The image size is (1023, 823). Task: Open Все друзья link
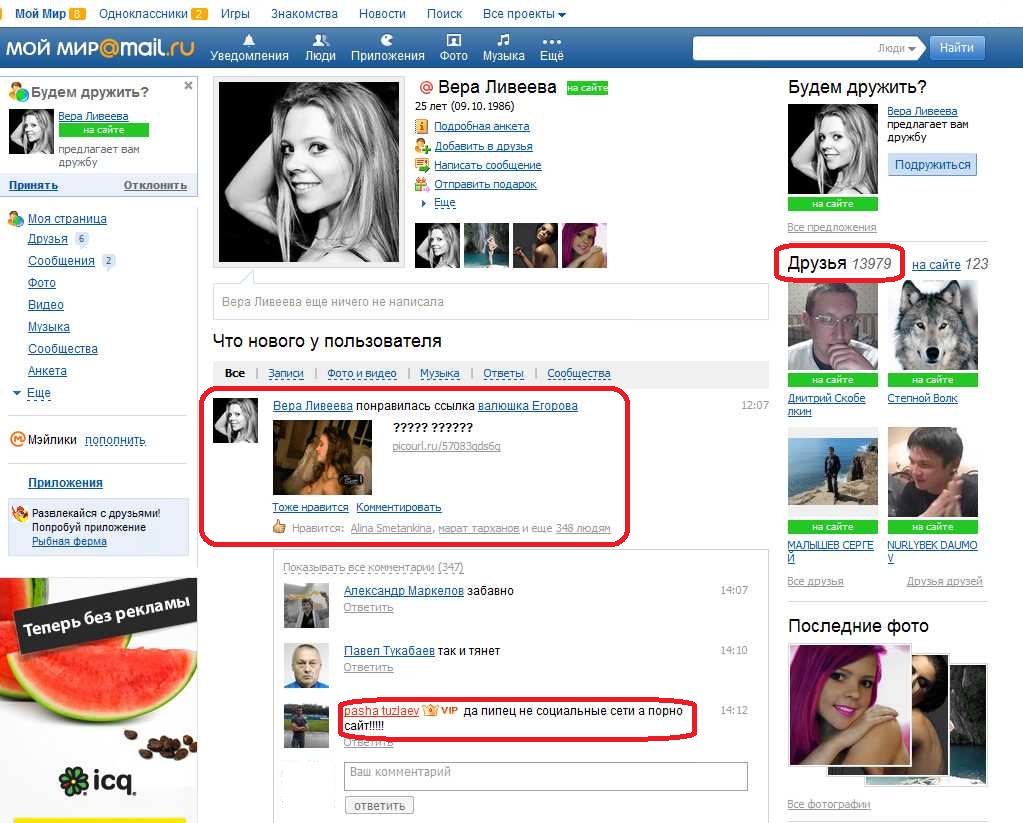(x=816, y=581)
